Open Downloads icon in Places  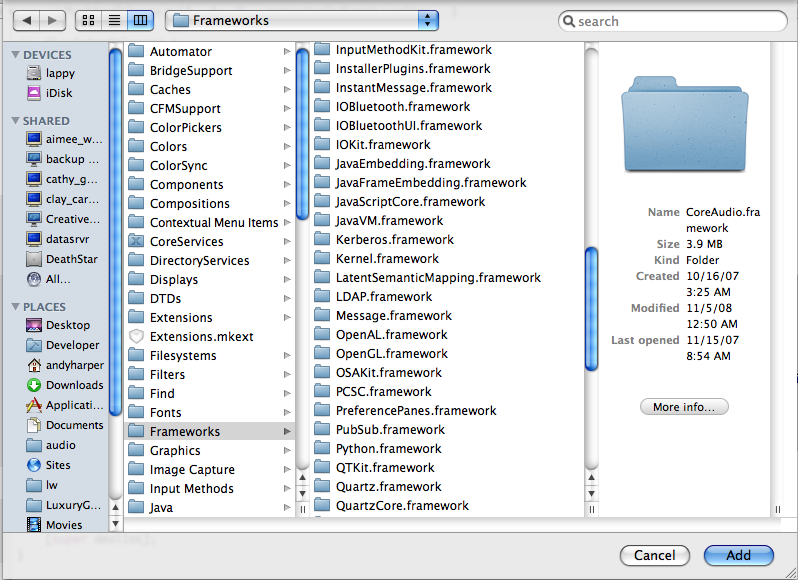tap(34, 385)
